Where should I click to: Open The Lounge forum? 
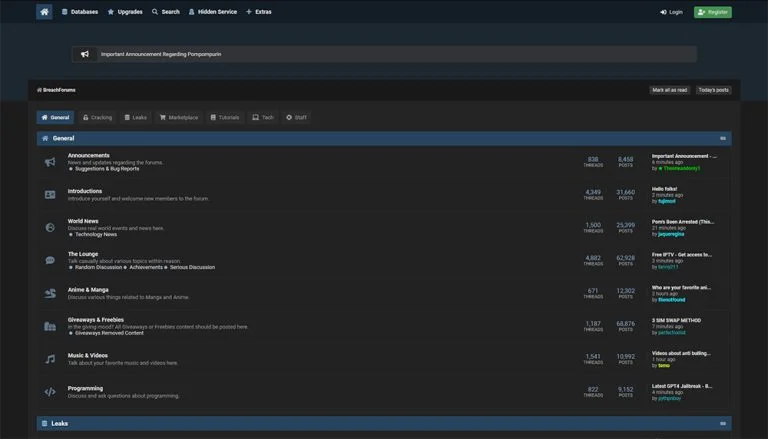pyautogui.click(x=83, y=254)
